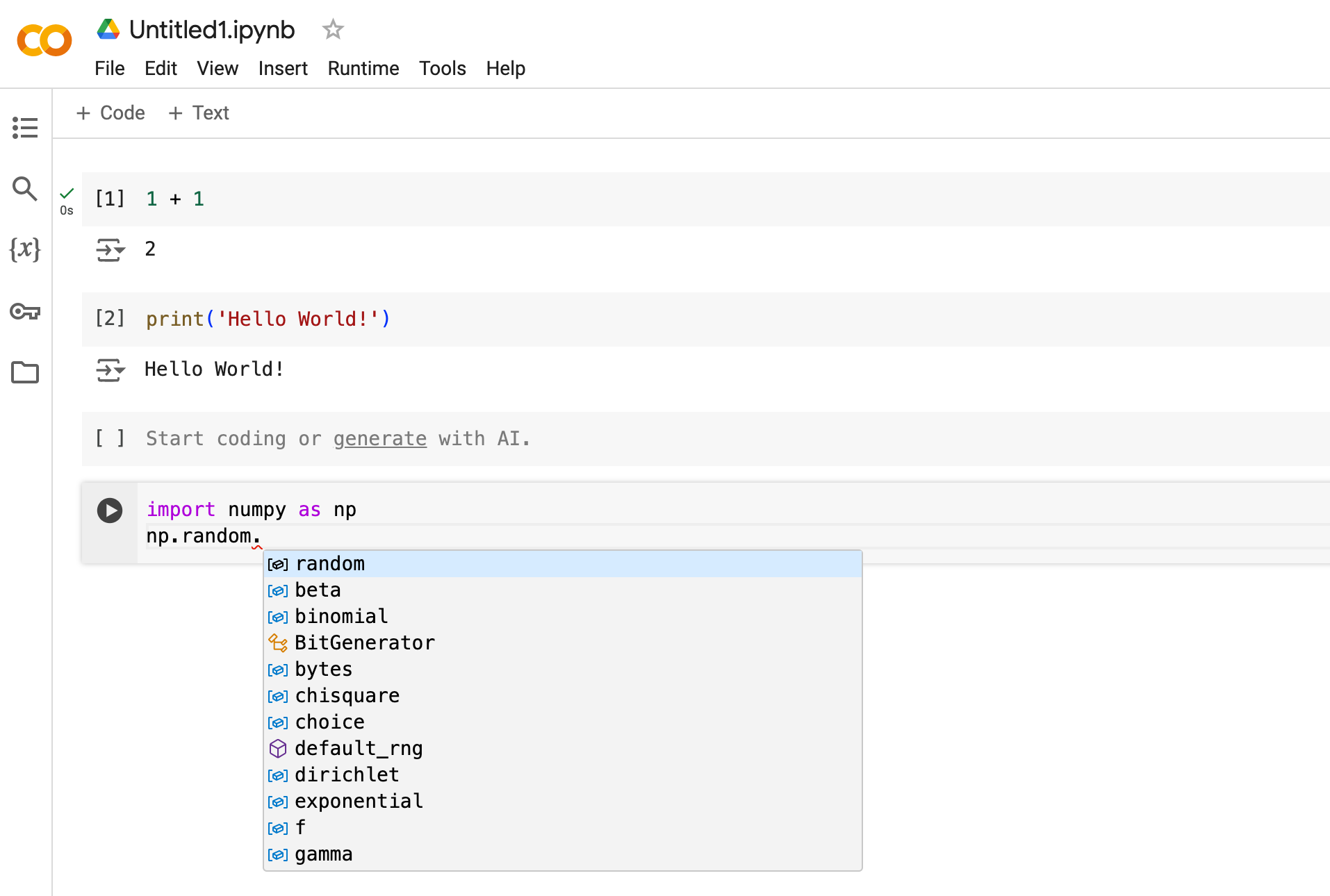Click the Google Drive icon beside the title
This screenshot has width=1330, height=896.
[x=108, y=29]
